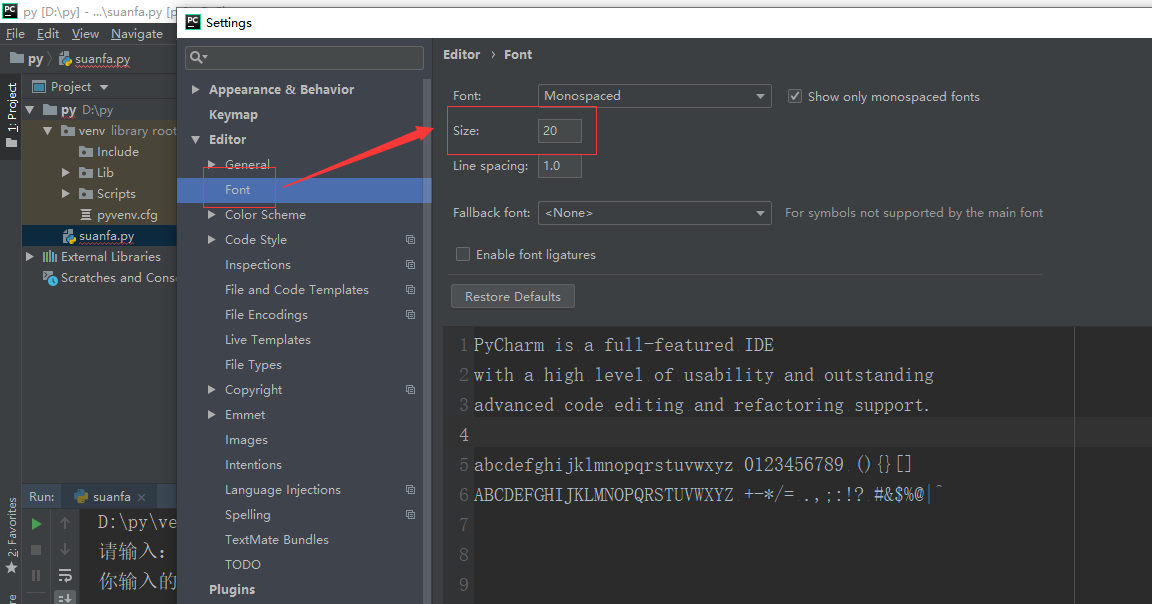This screenshot has width=1152, height=604.
Task: Expand the Code Style node arrow
Action: coord(212,240)
